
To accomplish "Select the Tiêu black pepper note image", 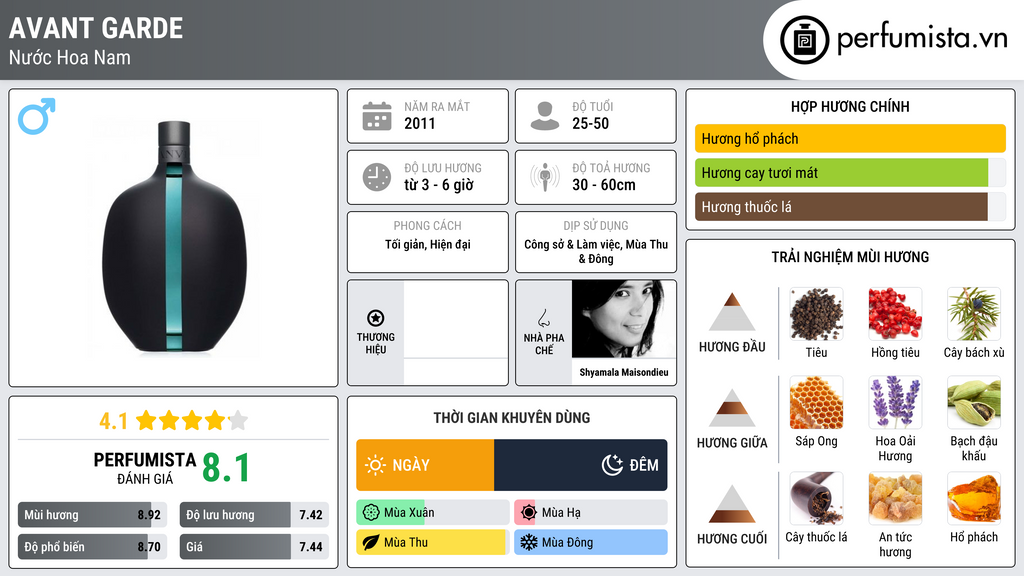I will point(816,314).
